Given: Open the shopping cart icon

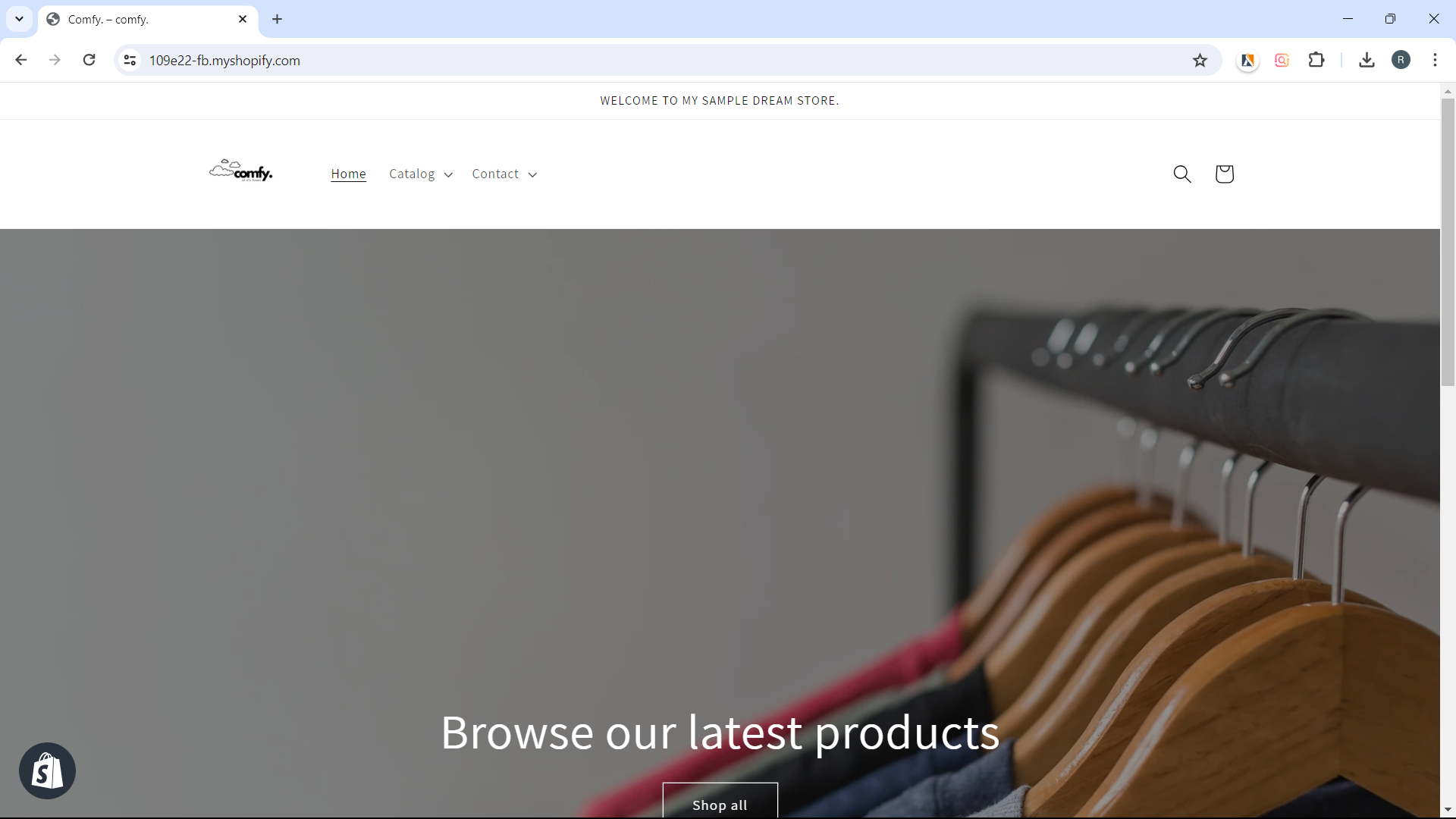Looking at the screenshot, I should click(x=1224, y=174).
